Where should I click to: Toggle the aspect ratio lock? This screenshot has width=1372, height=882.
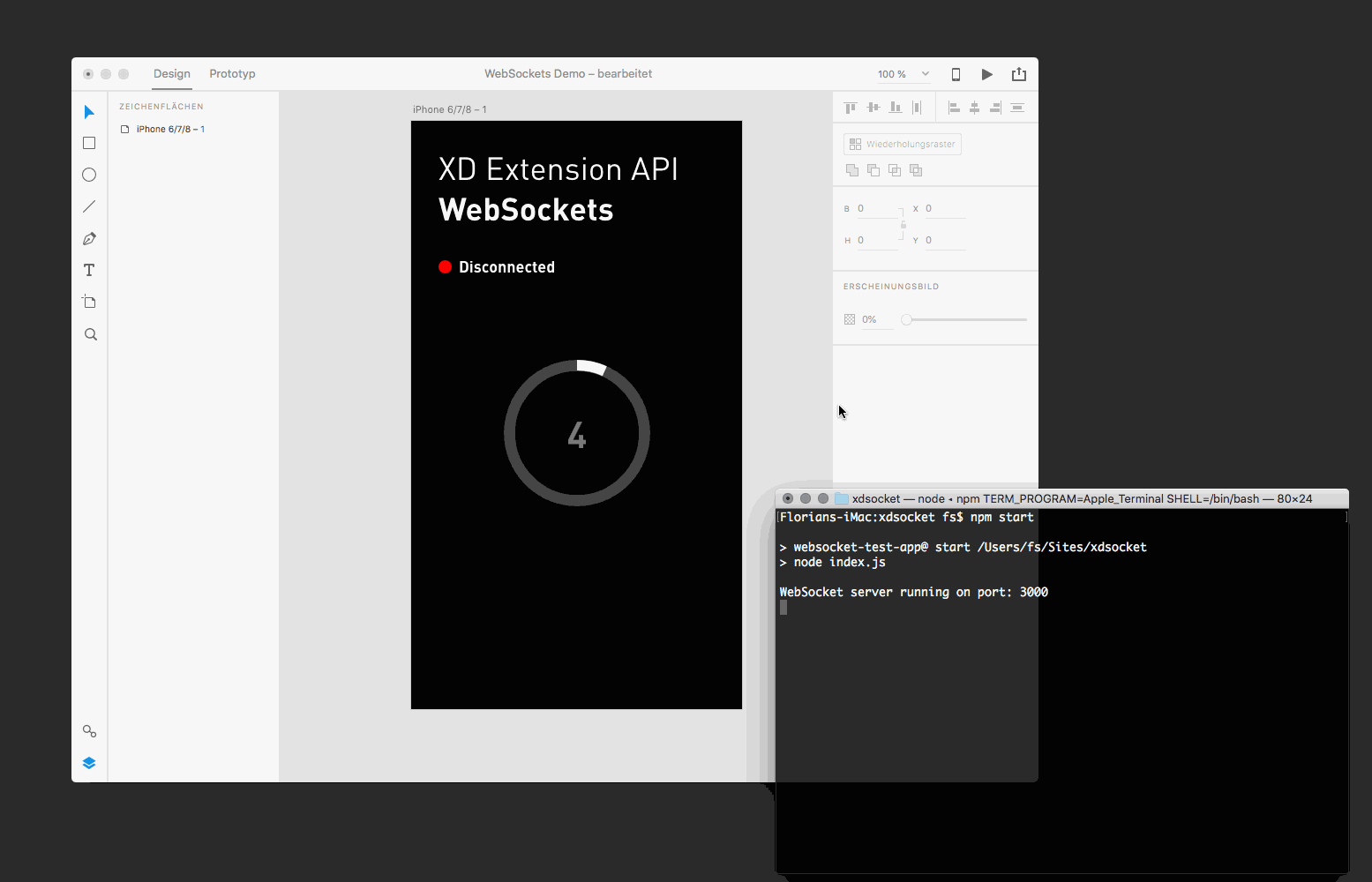903,225
